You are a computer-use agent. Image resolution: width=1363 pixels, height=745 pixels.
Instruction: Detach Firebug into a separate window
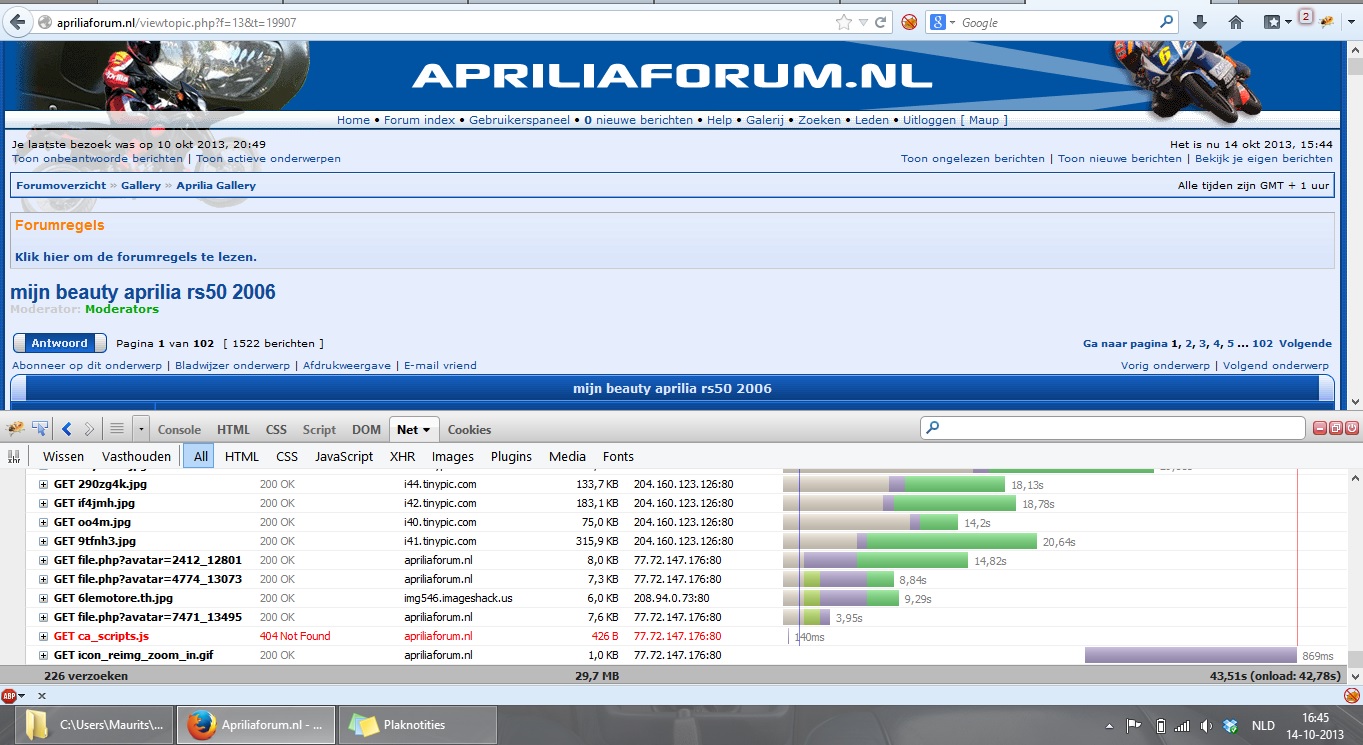tap(1336, 428)
